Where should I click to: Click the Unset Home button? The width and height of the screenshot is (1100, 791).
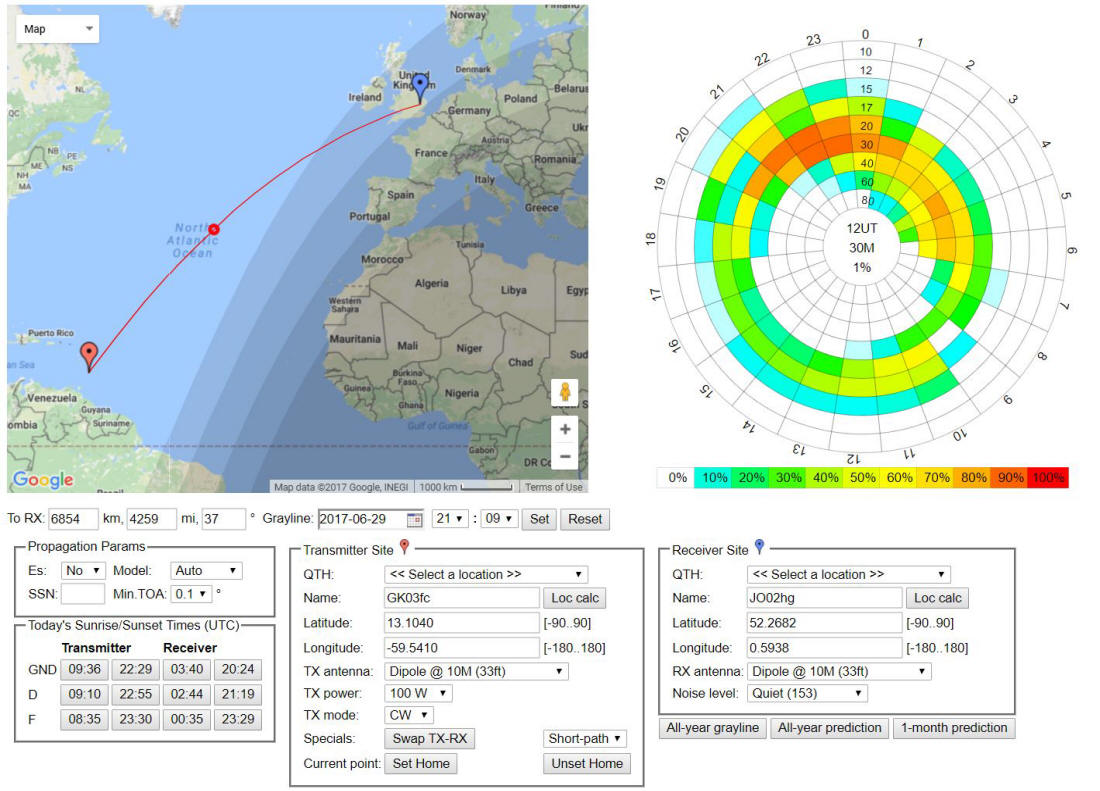587,763
